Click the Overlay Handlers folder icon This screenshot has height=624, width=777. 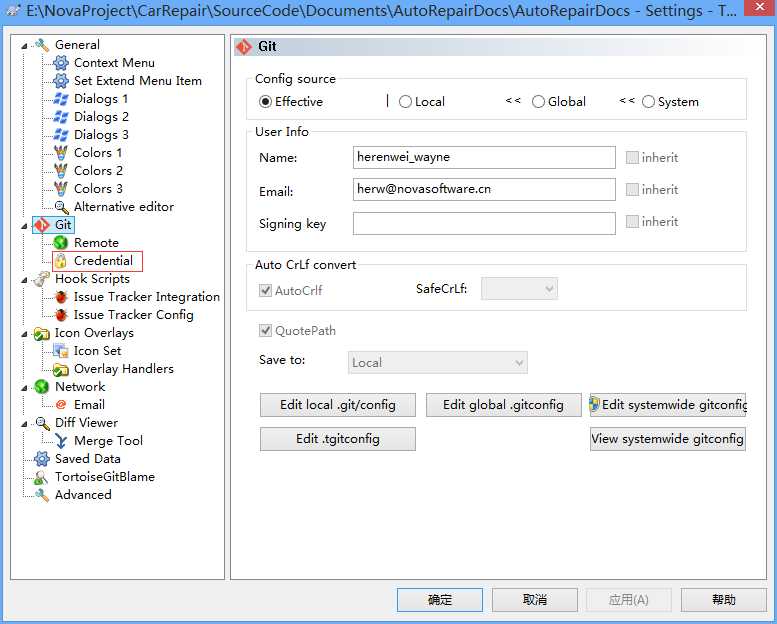60,369
